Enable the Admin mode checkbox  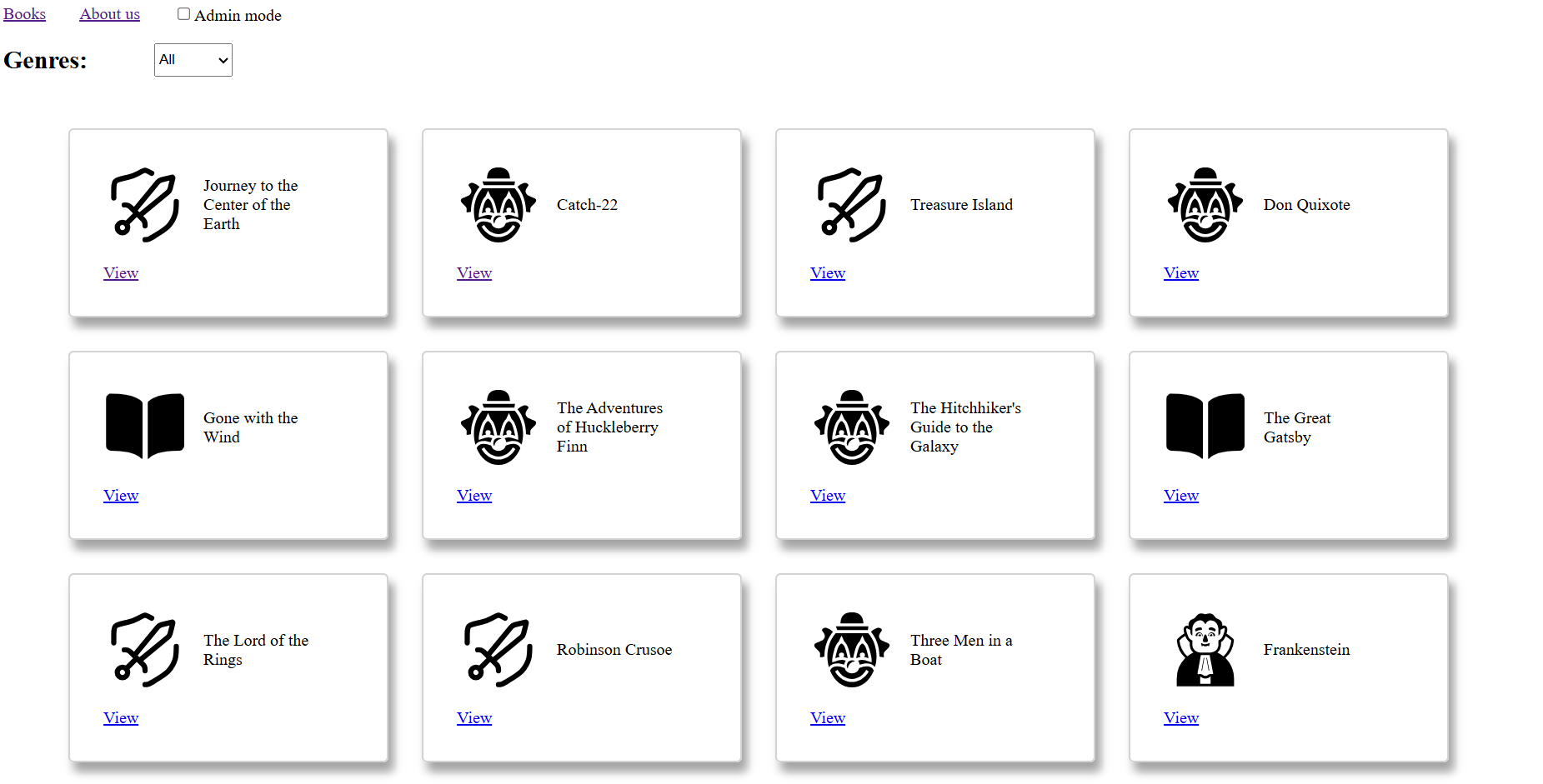[183, 14]
